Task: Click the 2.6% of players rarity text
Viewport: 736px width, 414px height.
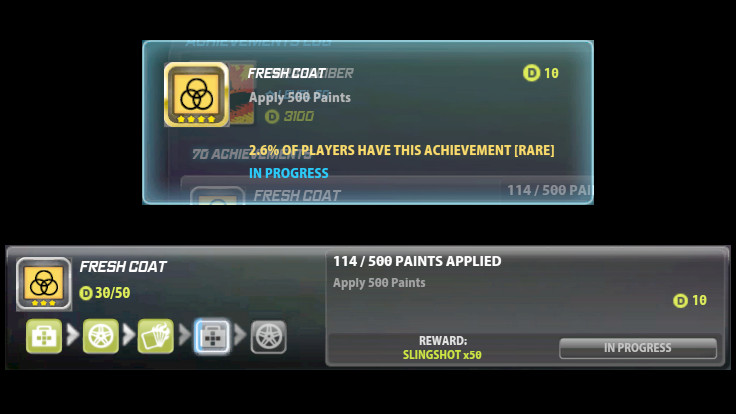Action: [401, 150]
